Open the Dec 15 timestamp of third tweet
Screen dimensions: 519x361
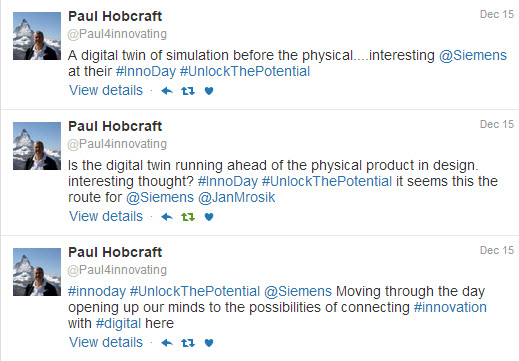coord(497,250)
